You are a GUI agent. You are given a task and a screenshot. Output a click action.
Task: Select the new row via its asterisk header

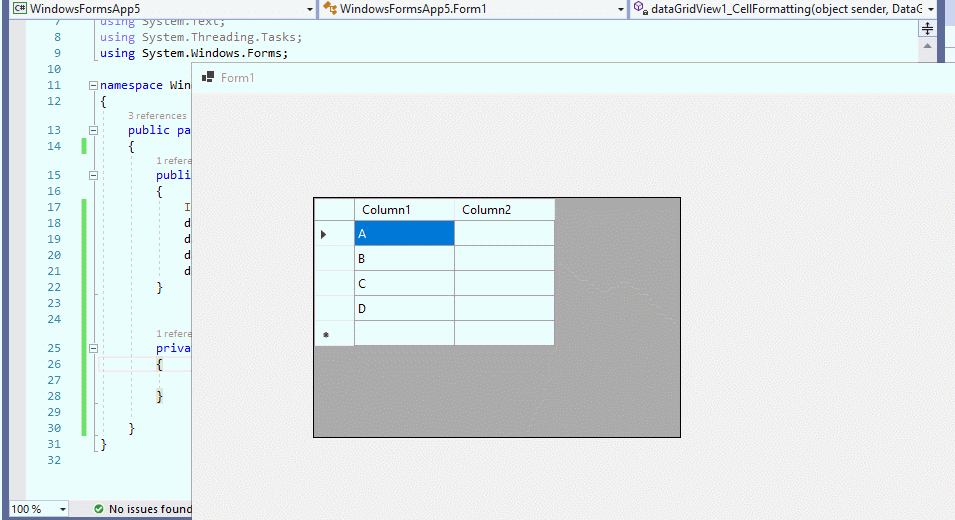coord(334,333)
